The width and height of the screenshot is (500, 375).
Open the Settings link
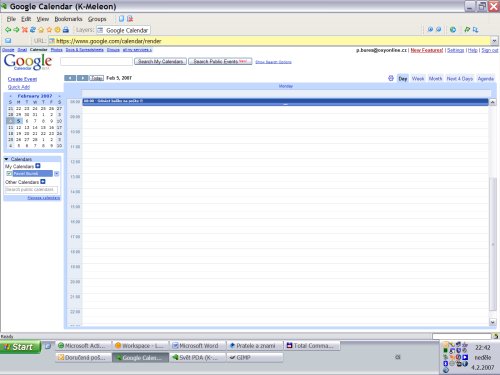(x=455, y=50)
